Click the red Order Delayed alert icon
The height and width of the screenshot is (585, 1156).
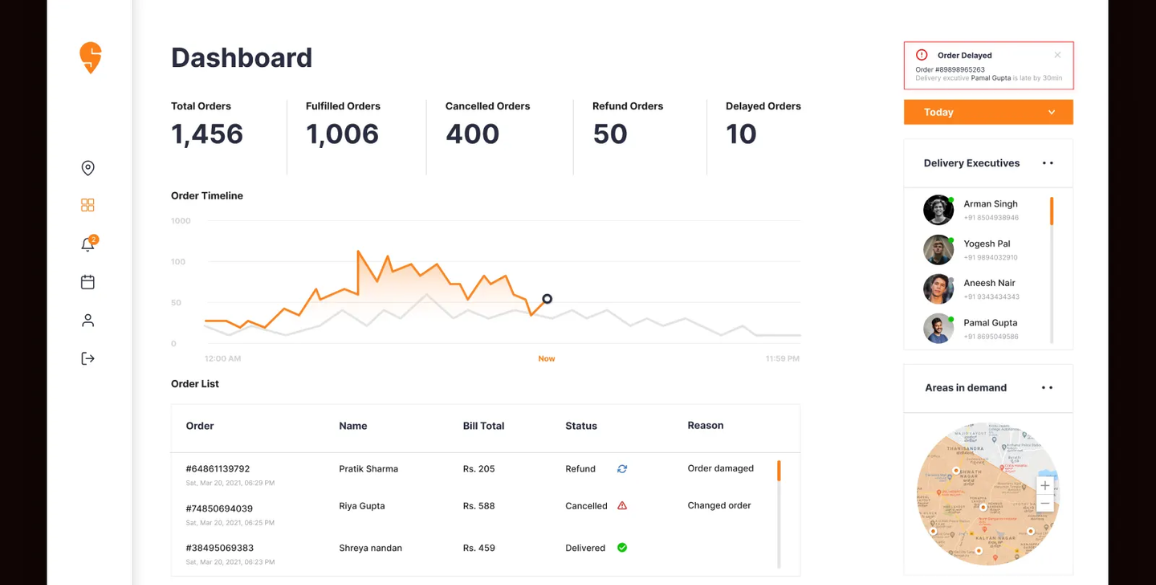click(x=922, y=55)
